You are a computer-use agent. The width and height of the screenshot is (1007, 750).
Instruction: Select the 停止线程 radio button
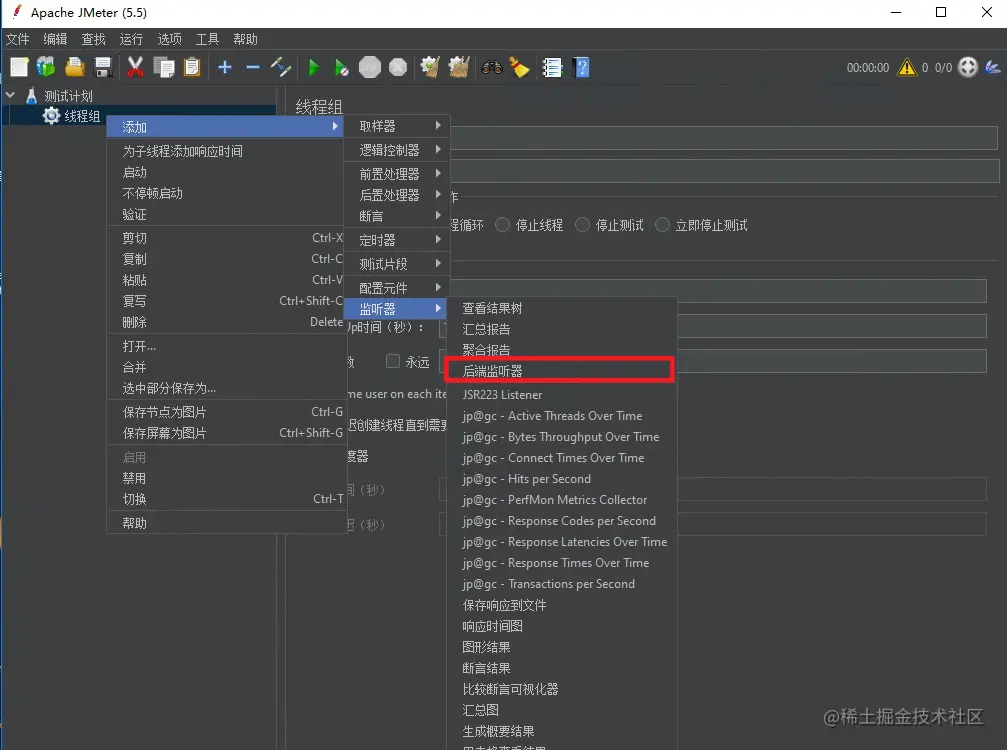click(503, 225)
